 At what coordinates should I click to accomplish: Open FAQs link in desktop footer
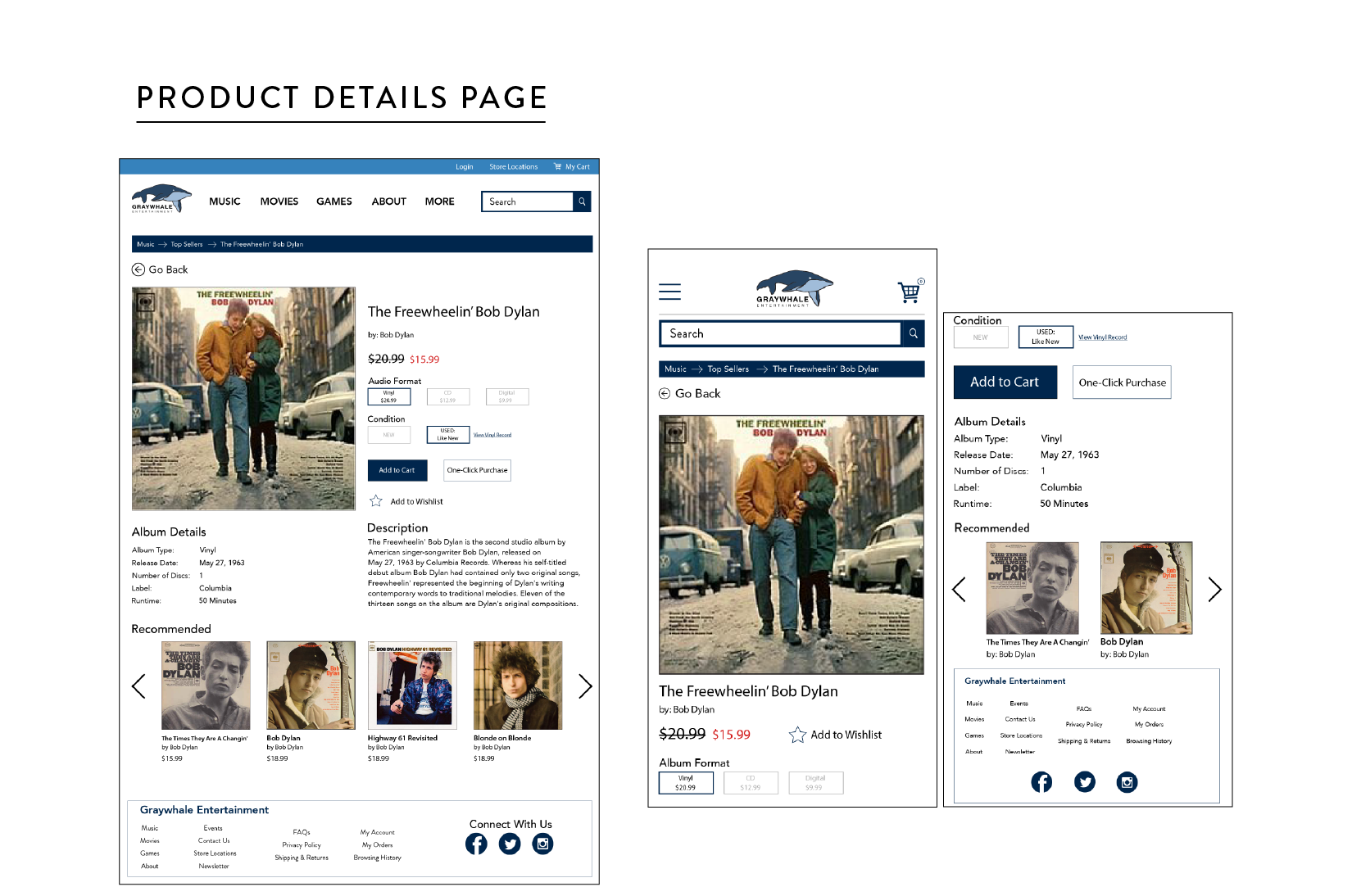point(302,832)
